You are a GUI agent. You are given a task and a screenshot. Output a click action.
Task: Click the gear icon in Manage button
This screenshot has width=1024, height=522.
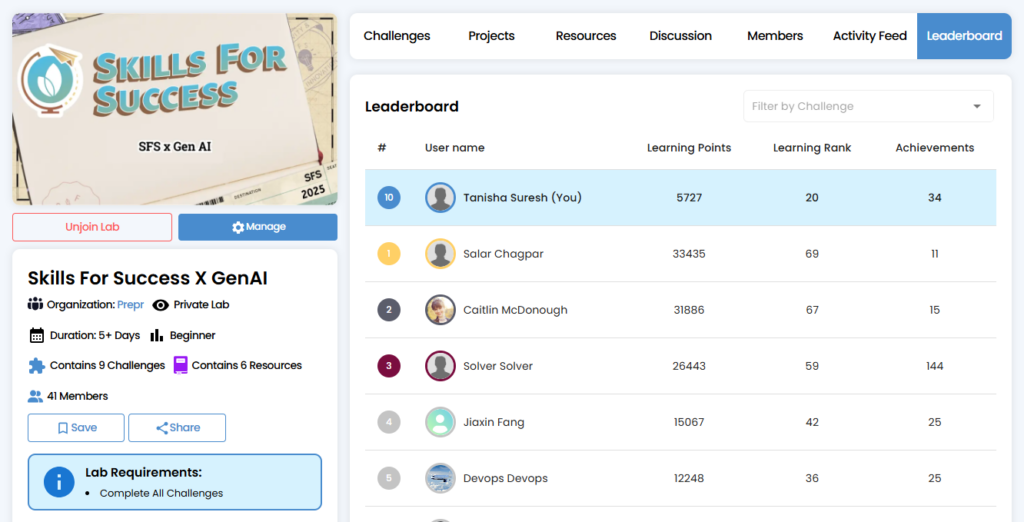coord(238,227)
